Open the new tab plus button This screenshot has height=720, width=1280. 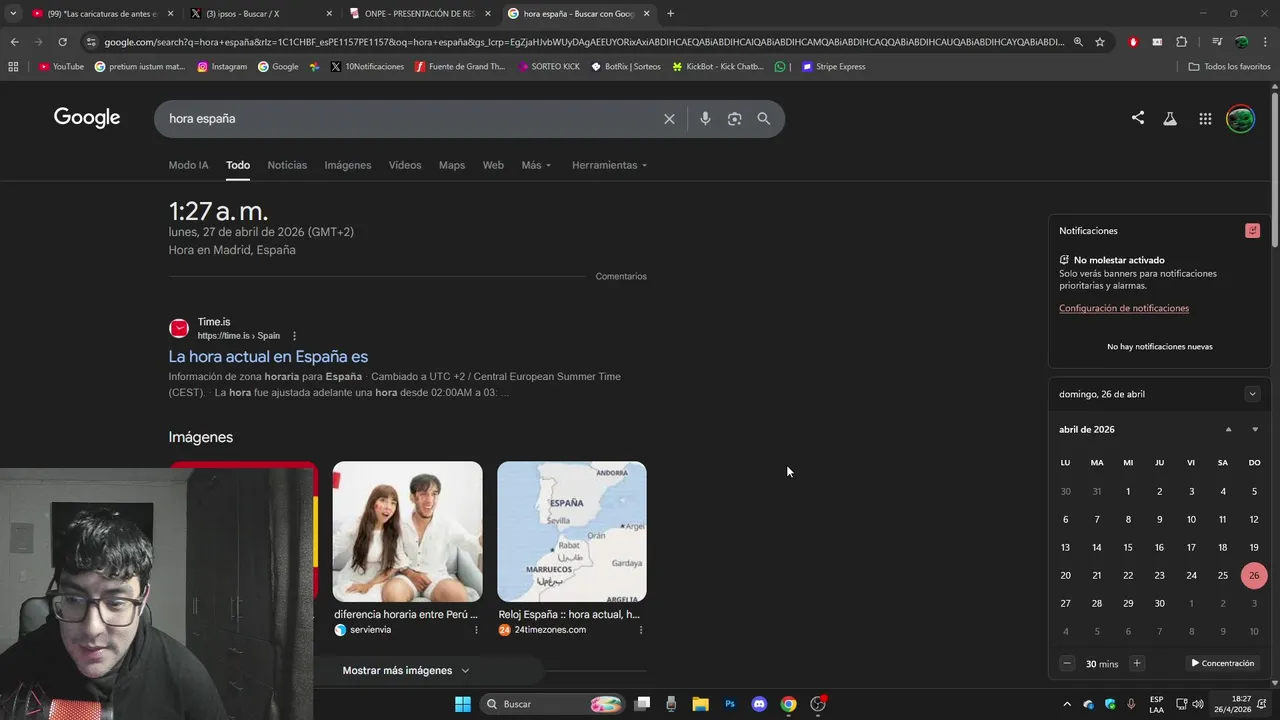[x=670, y=14]
